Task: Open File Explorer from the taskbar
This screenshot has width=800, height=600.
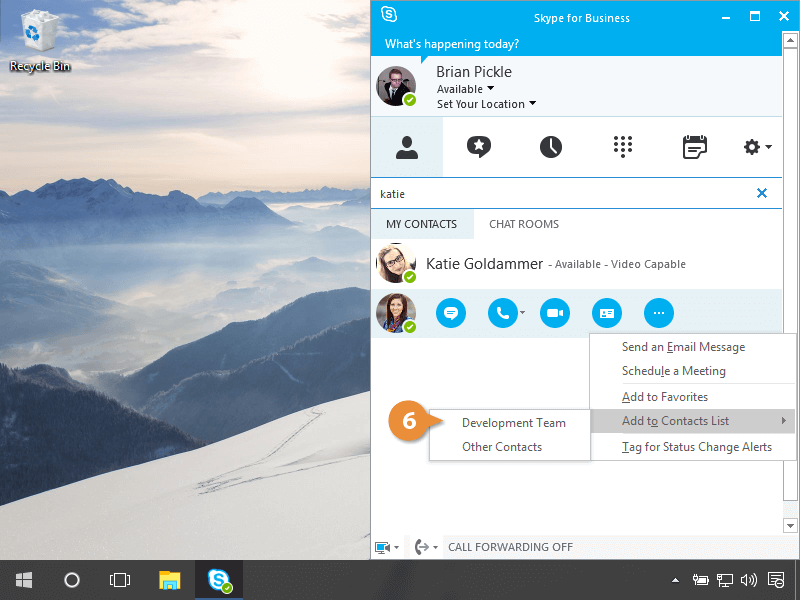Action: coord(170,580)
